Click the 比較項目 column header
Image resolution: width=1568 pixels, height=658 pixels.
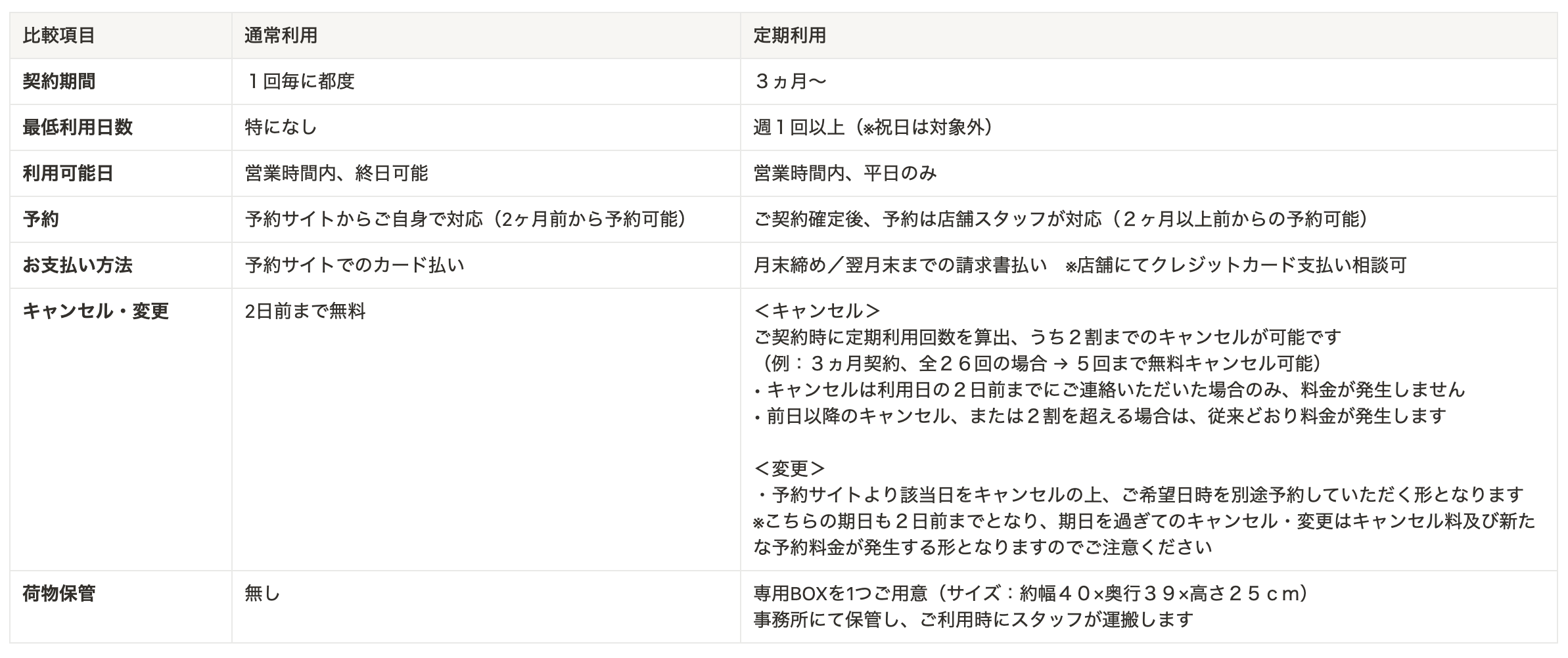click(x=59, y=35)
